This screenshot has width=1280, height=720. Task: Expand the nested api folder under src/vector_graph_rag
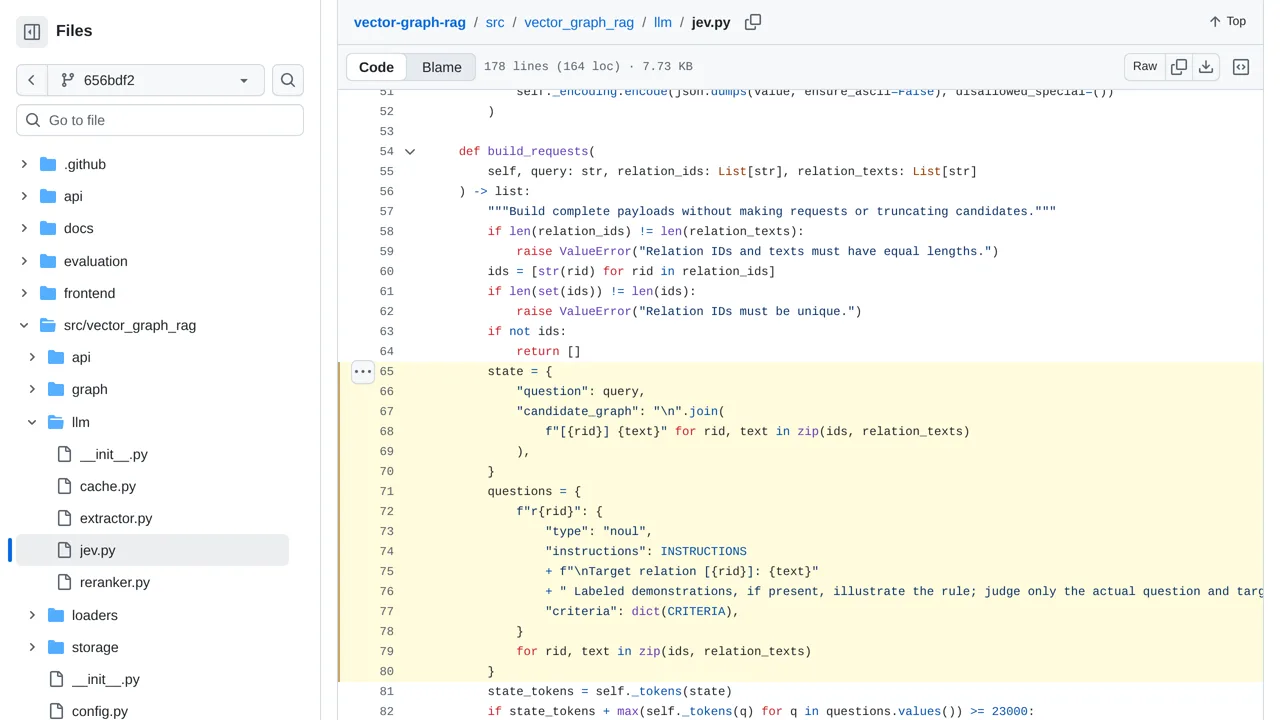coord(32,357)
